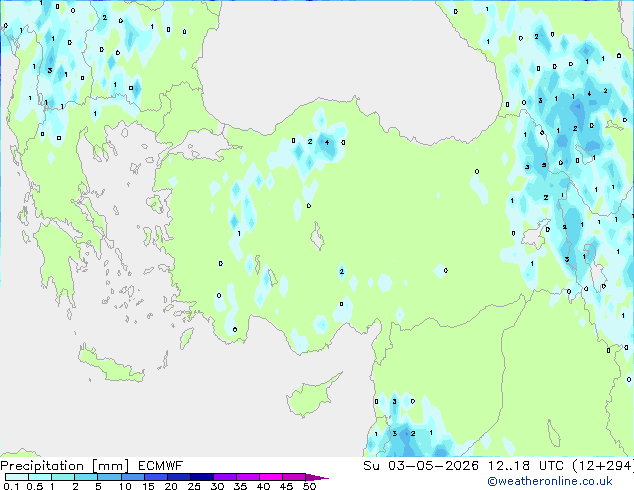Click the '10' legend scale label
Screen dimensions: 634x490
pyautogui.click(x=125, y=486)
